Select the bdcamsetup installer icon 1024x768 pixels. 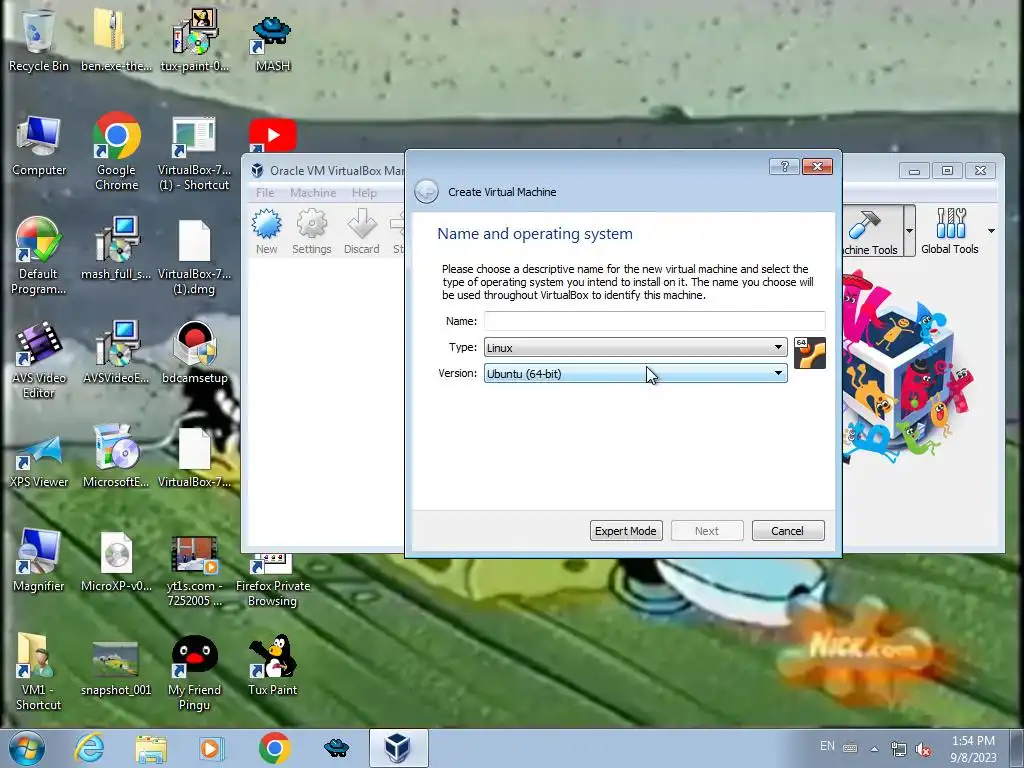[x=195, y=351]
